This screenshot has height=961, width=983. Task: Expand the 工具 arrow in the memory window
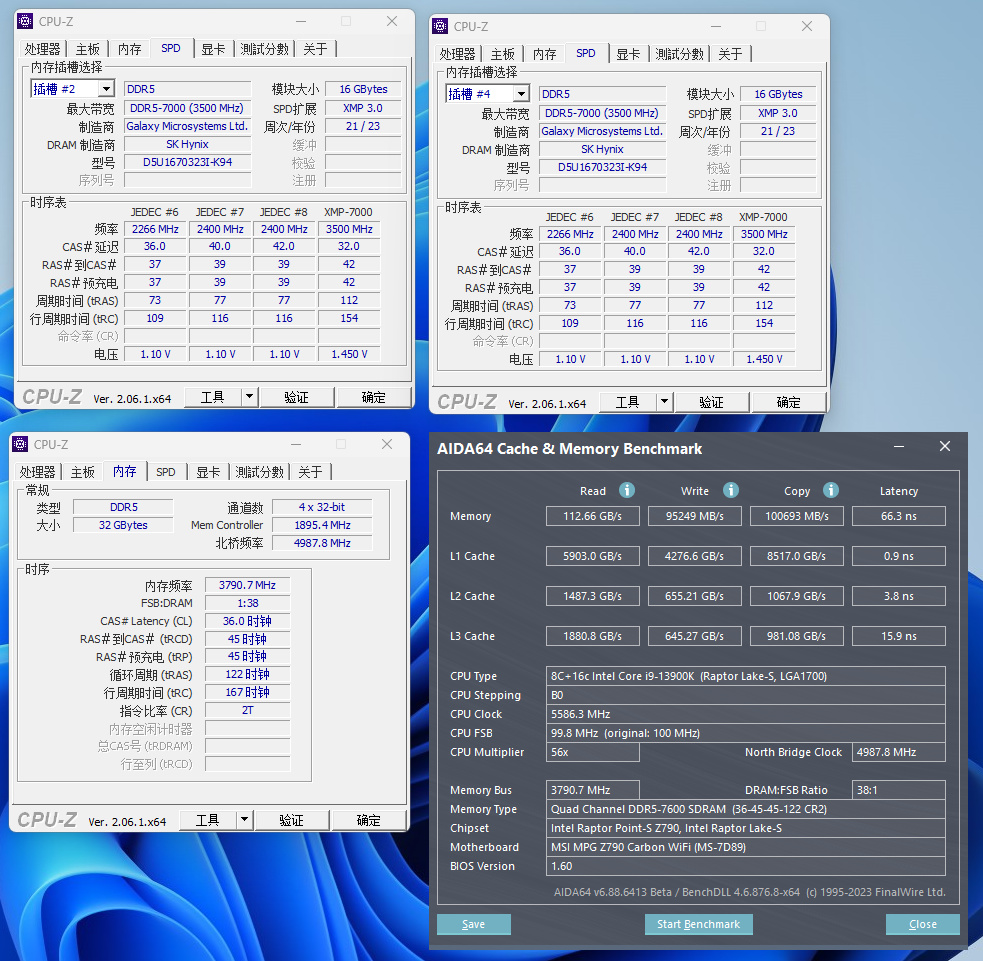244,820
